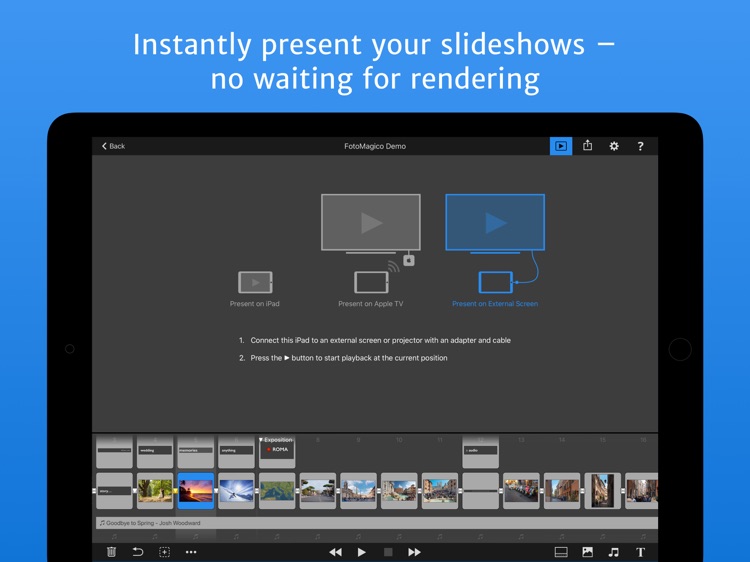Screen dimensions: 750x562
Task: Select the slide with pine trees by road
Action: click(318, 491)
